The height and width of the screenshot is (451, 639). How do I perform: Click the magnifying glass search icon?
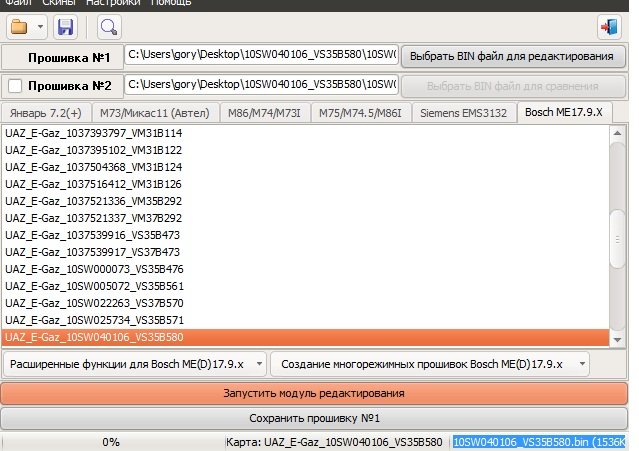click(108, 27)
